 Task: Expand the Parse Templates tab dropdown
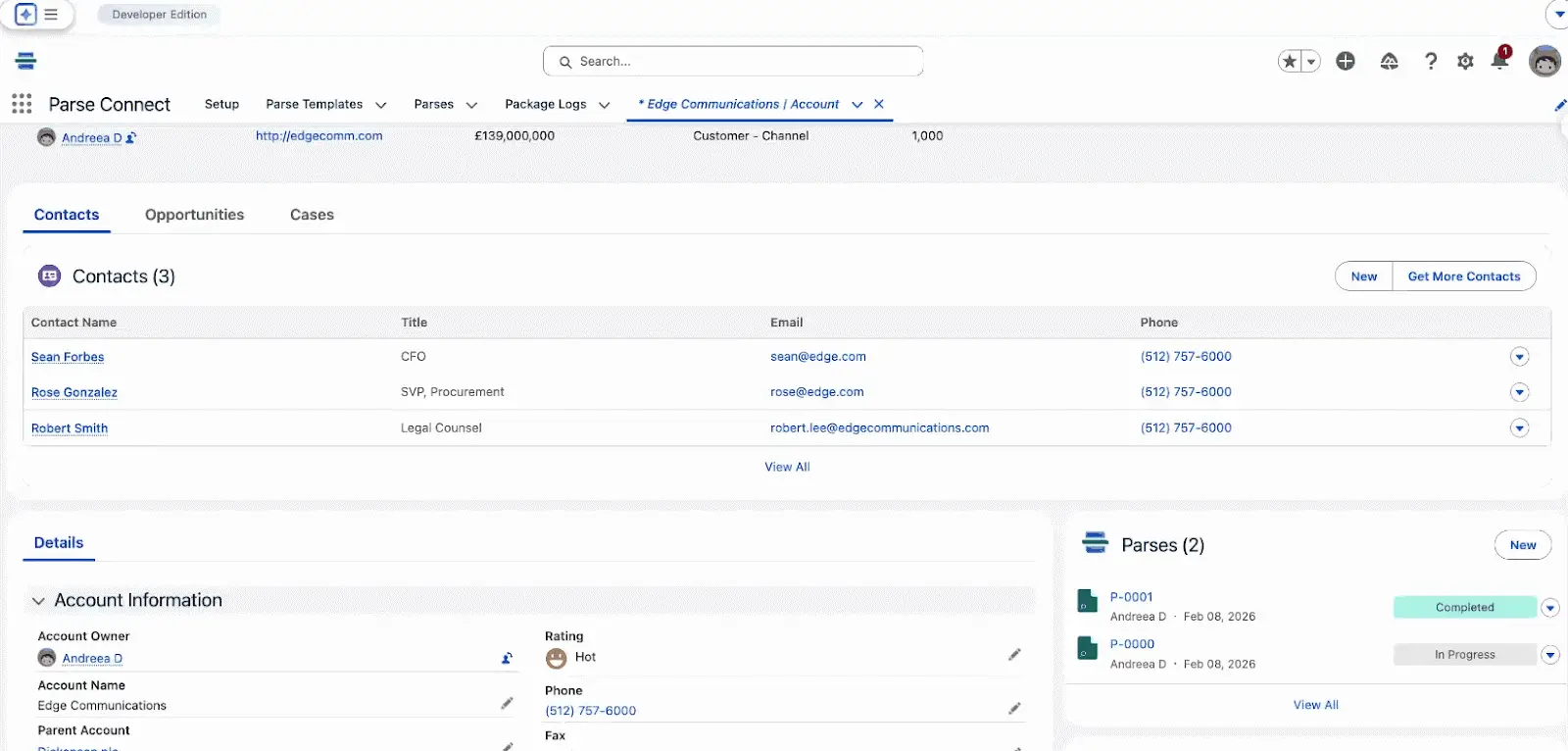pos(381,105)
